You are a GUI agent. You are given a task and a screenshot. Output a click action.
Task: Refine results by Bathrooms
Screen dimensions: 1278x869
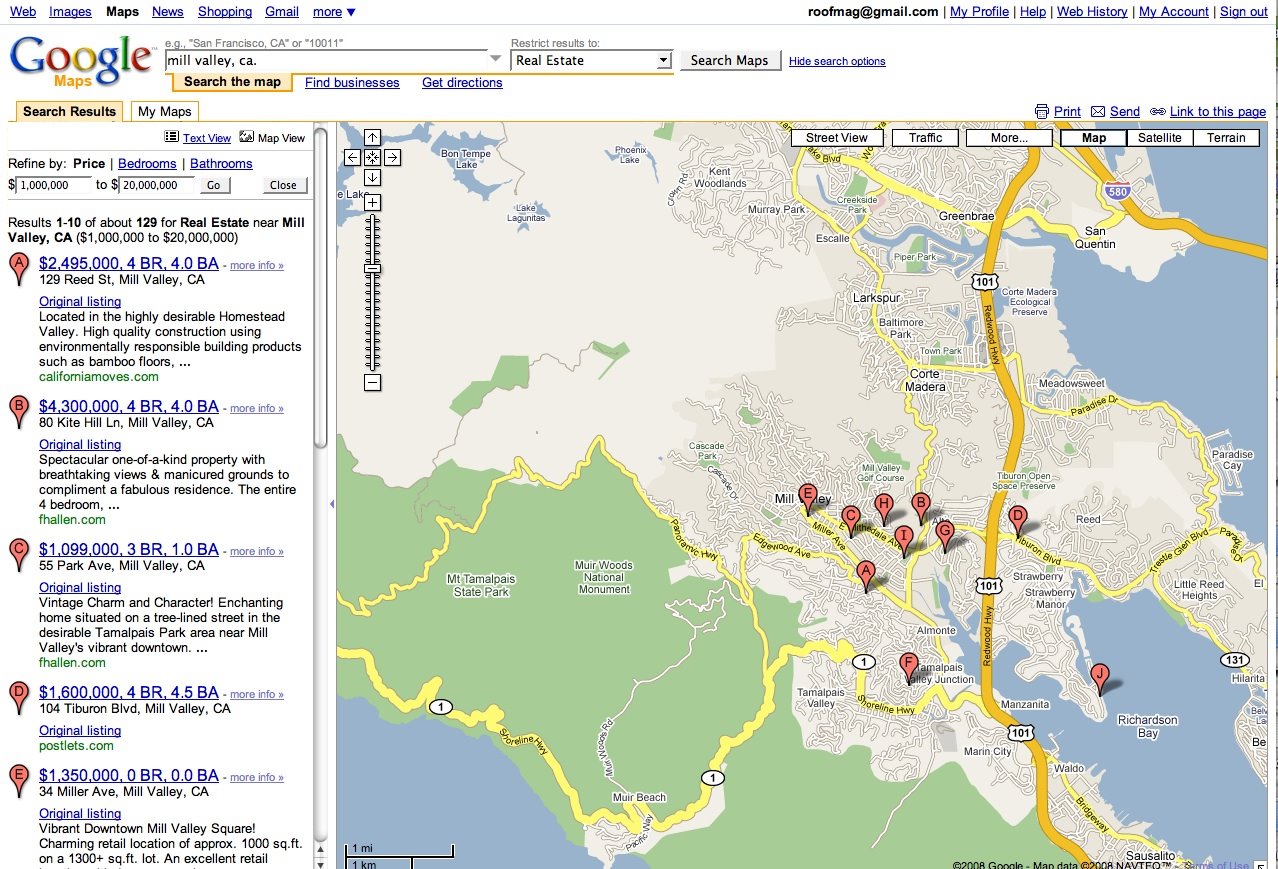tap(221, 164)
